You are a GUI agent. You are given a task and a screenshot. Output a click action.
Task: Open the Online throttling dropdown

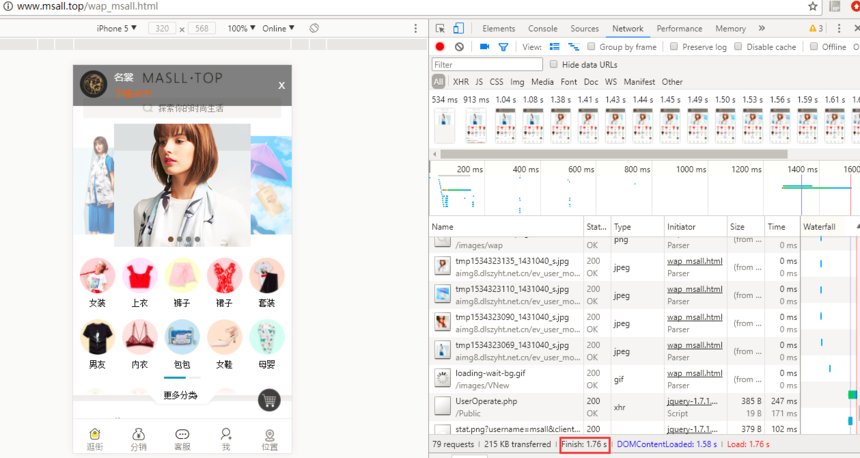[x=278, y=29]
